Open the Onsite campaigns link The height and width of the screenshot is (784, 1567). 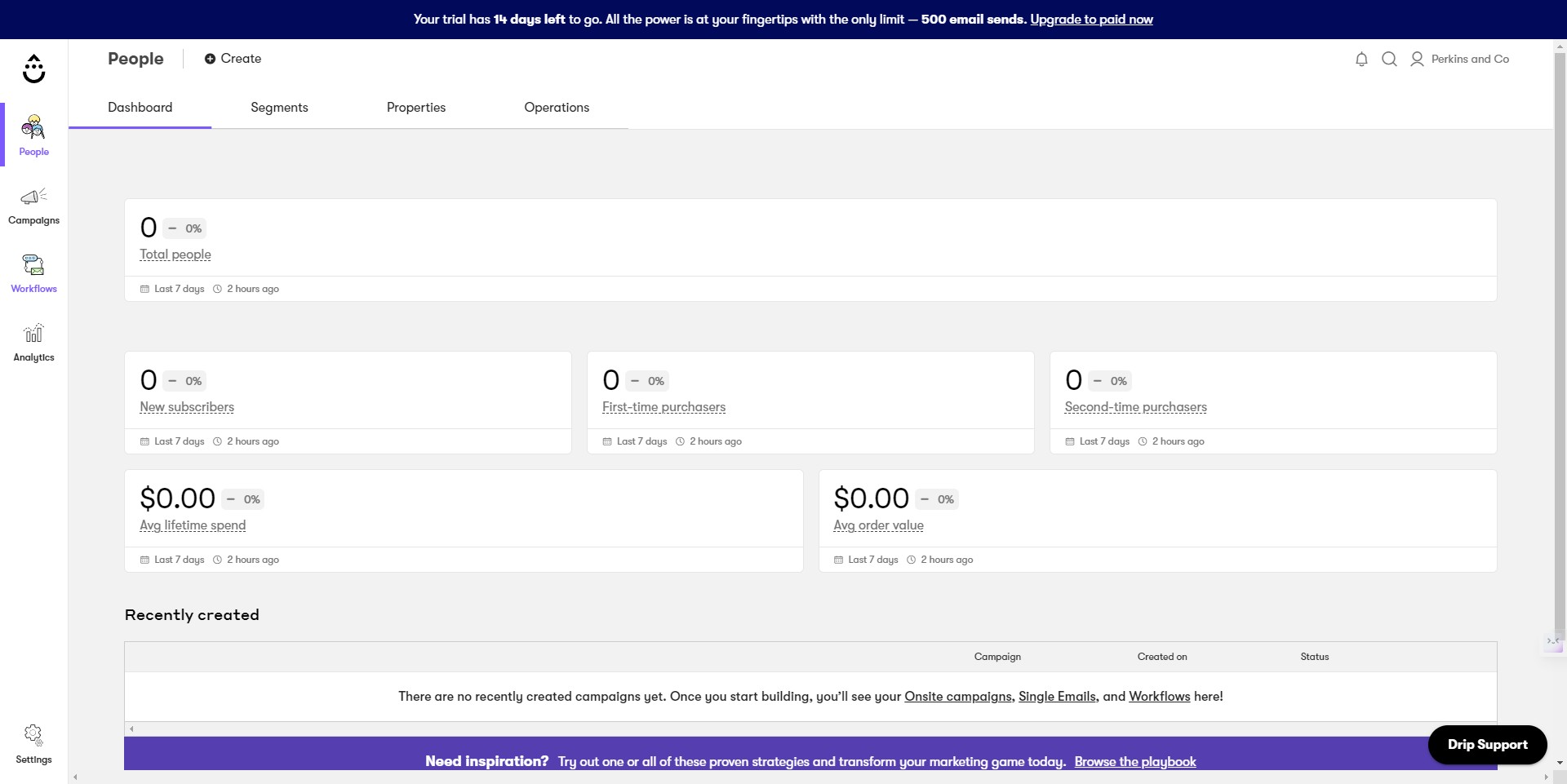pos(958,696)
